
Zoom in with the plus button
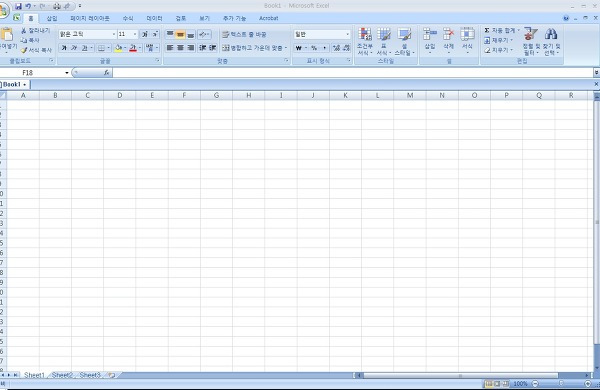click(x=588, y=383)
